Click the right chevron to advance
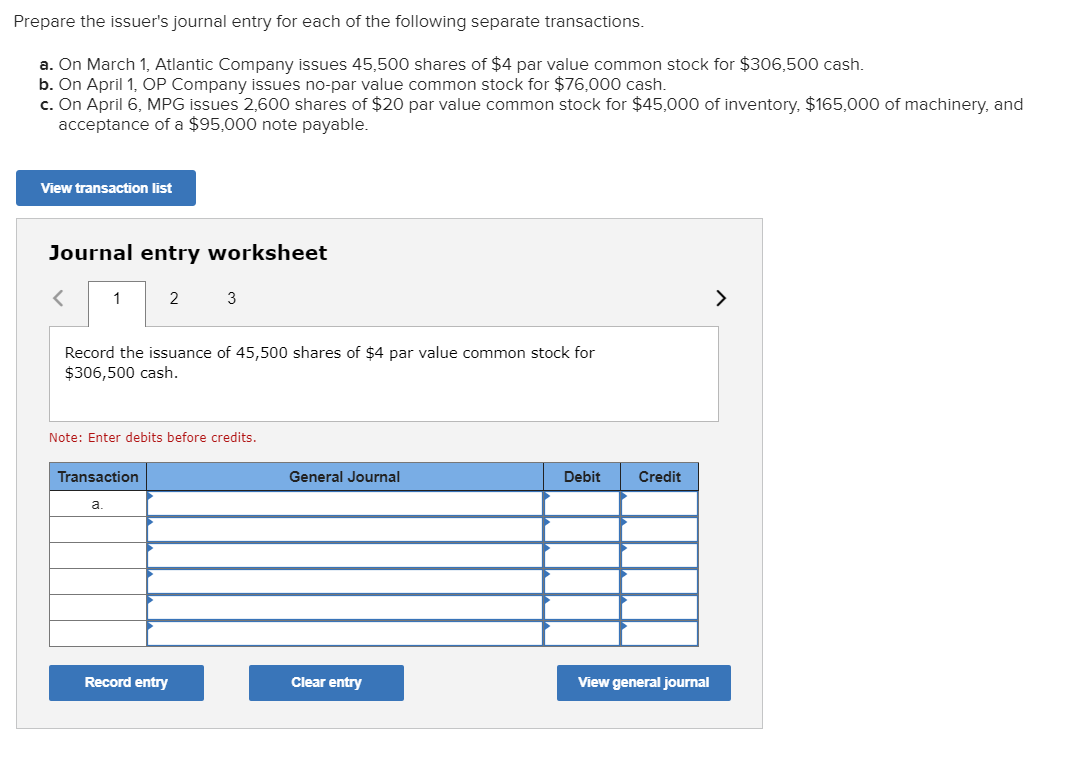The height and width of the screenshot is (775, 1066). pos(721,298)
